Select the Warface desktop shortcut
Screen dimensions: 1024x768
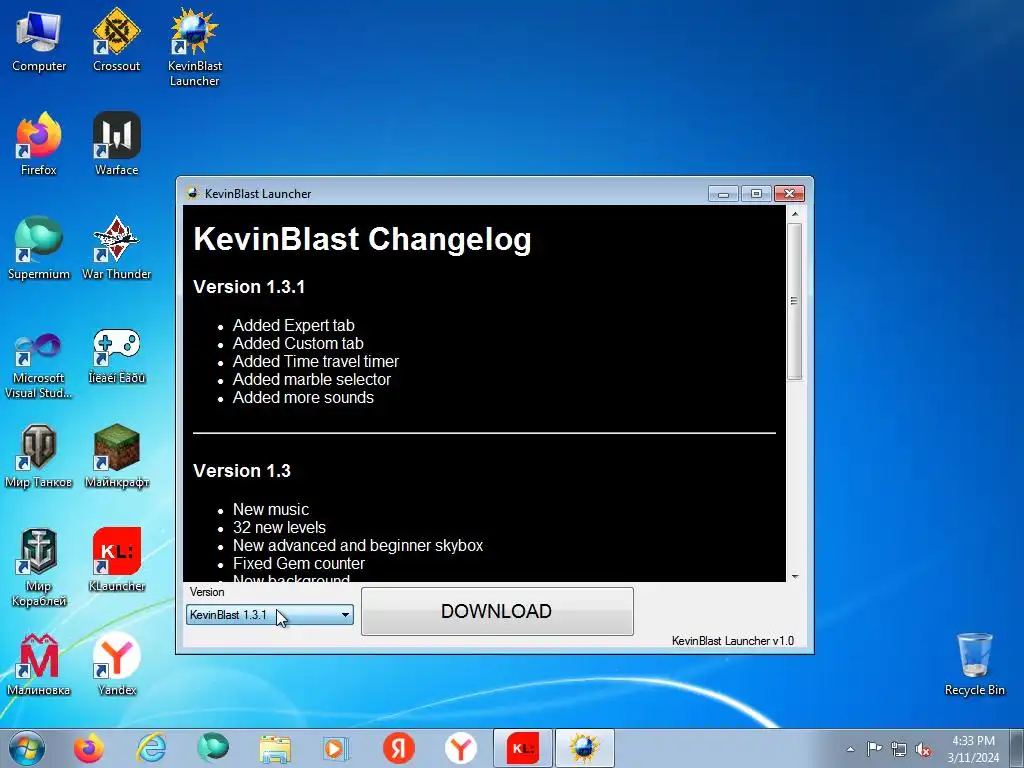116,145
